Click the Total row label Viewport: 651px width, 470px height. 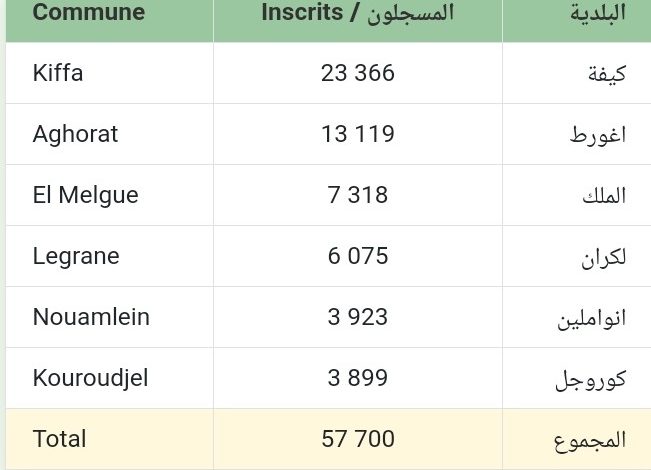click(59, 439)
